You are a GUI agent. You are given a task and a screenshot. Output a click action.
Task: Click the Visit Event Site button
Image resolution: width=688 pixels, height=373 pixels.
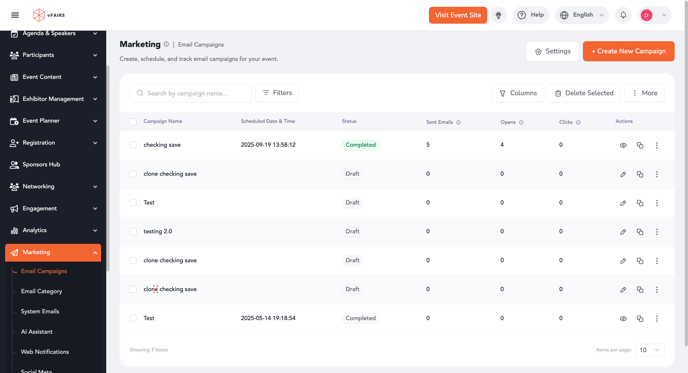(458, 15)
